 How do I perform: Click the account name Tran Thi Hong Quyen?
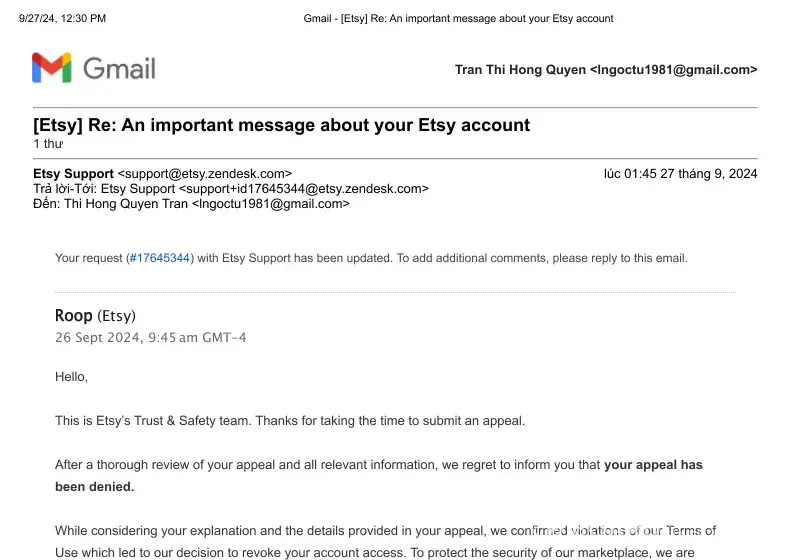click(520, 70)
